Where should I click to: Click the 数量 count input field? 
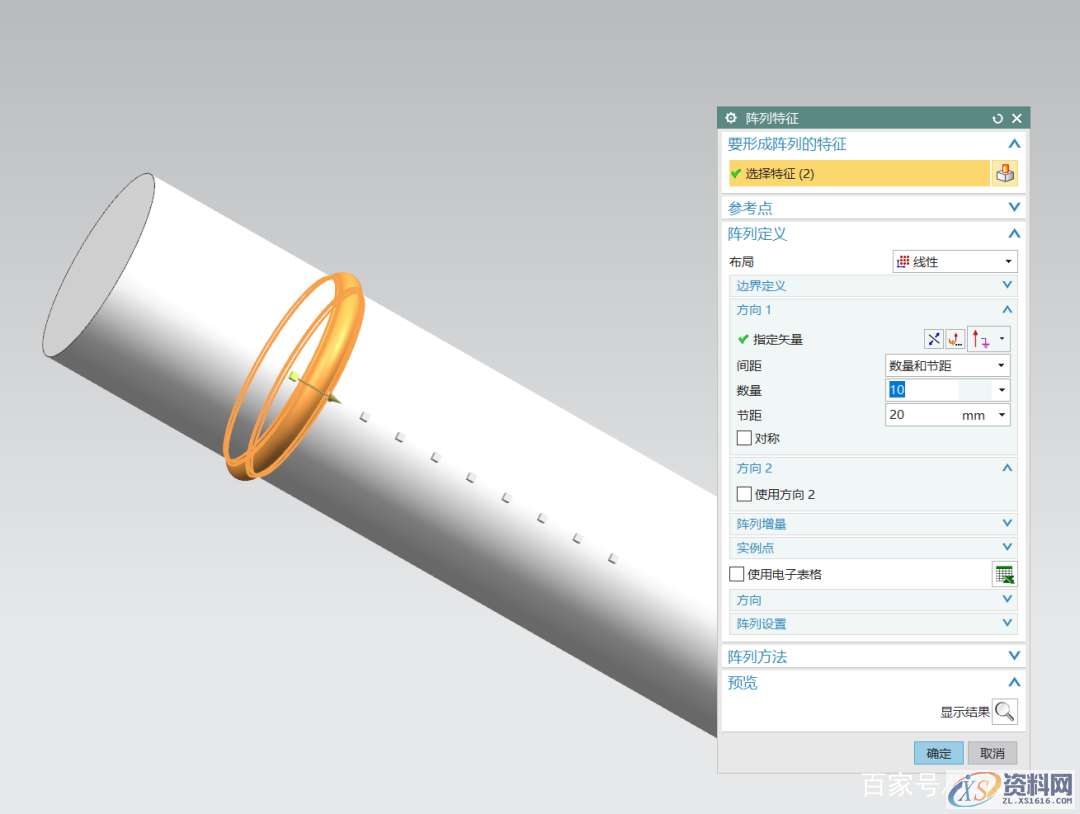938,390
